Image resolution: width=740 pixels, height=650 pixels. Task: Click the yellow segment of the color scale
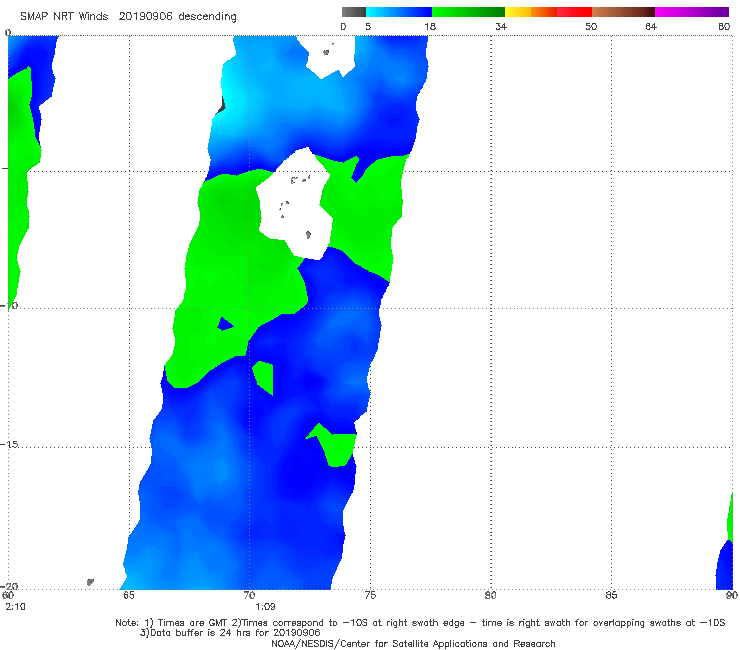[518, 12]
